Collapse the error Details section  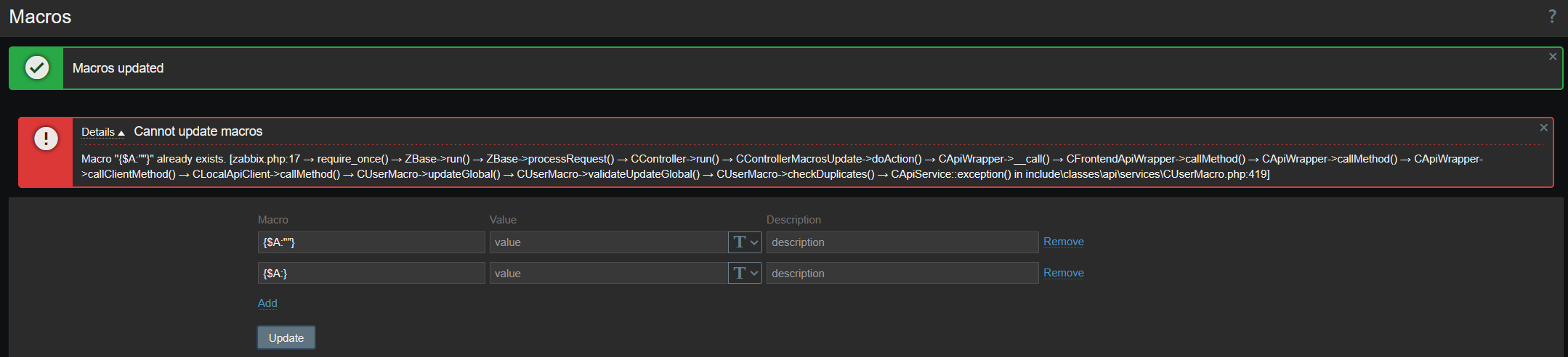coord(102,132)
